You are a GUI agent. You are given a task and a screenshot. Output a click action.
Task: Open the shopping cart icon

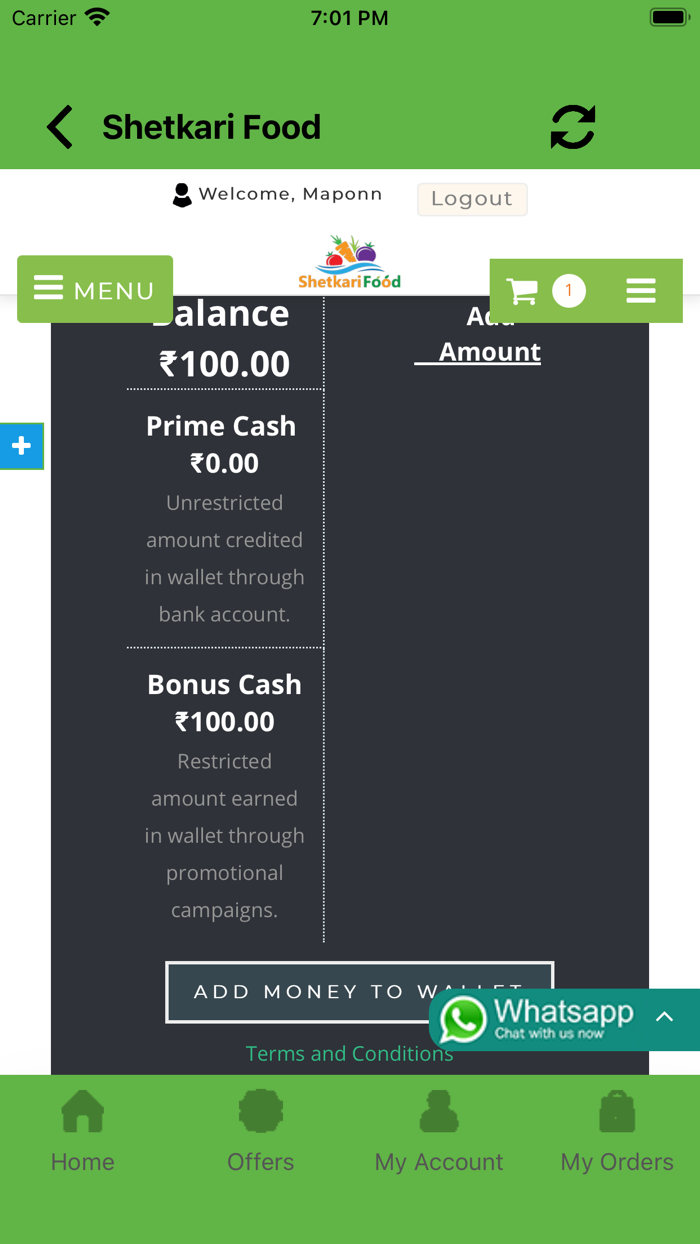[522, 291]
